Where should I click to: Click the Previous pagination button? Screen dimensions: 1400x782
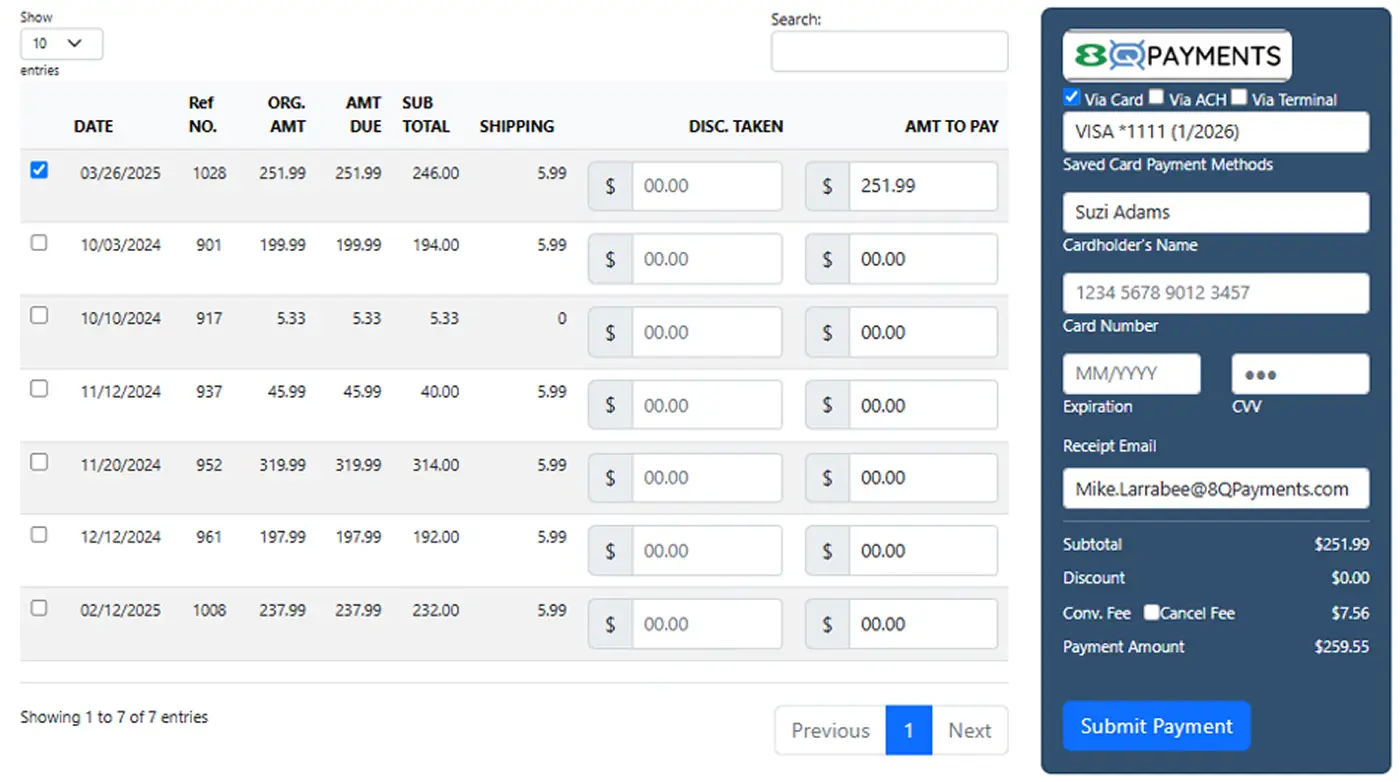(x=830, y=731)
